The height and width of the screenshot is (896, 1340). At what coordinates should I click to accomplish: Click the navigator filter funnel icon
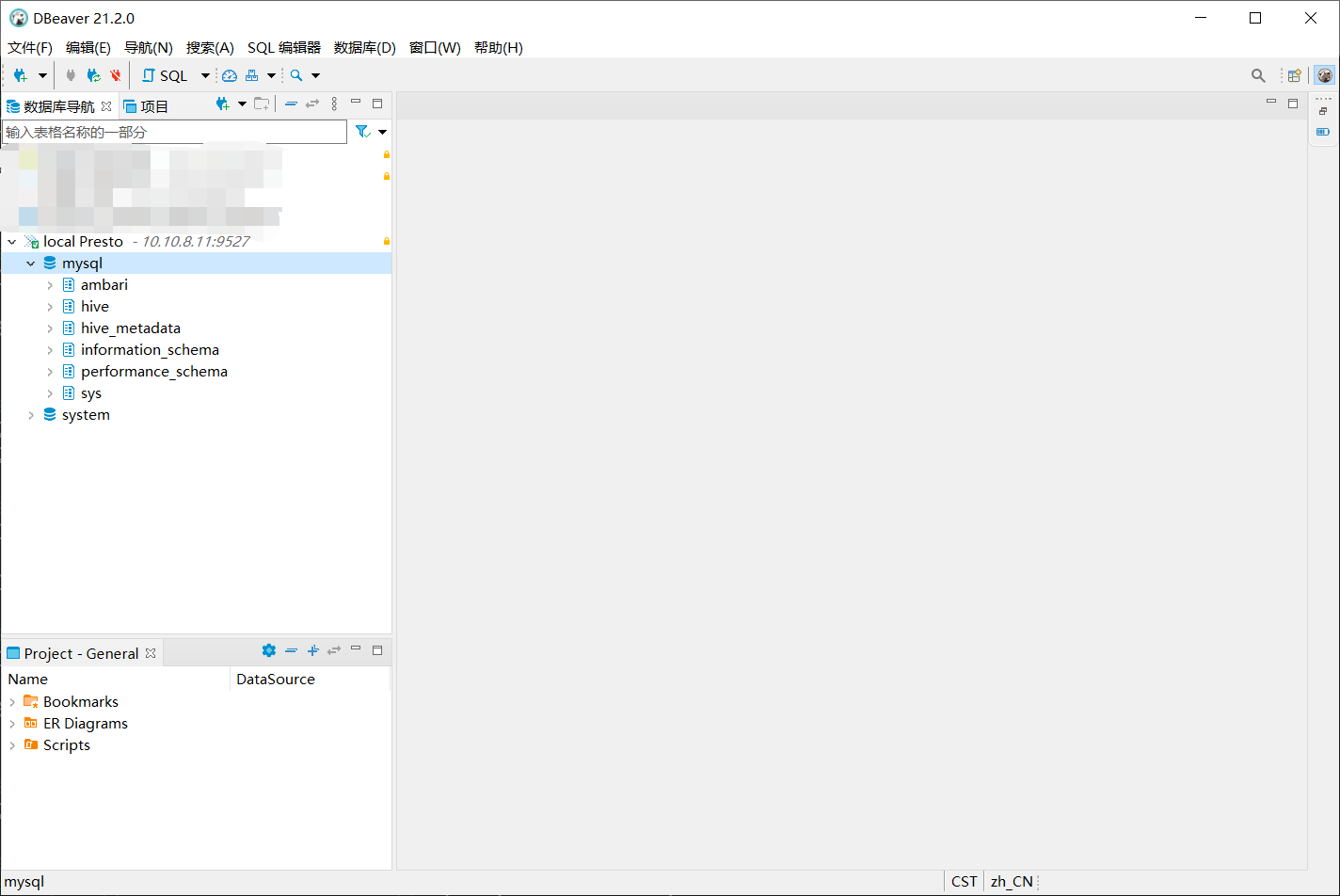[x=362, y=132]
